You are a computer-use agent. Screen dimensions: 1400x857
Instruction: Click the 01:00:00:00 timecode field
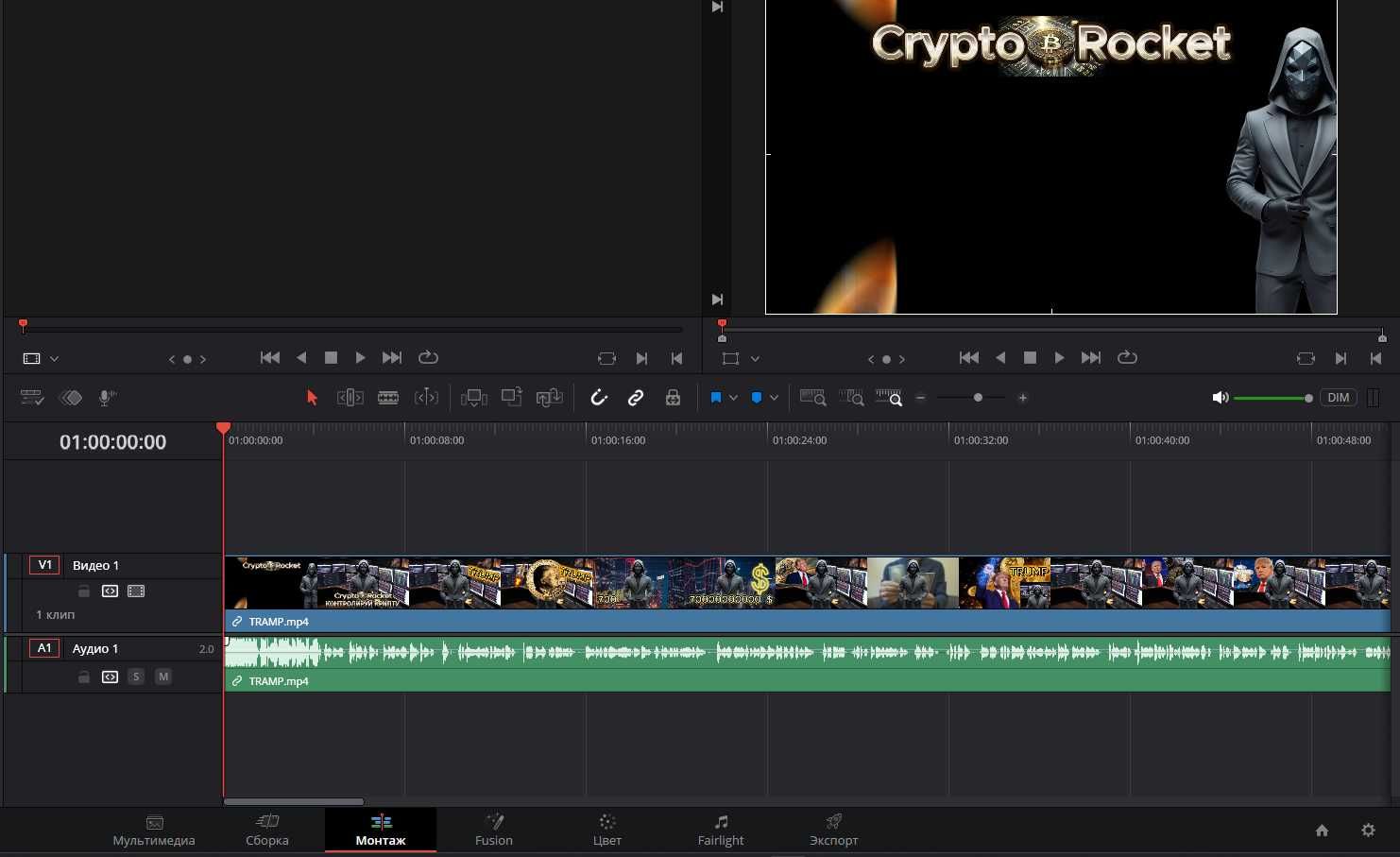[112, 442]
